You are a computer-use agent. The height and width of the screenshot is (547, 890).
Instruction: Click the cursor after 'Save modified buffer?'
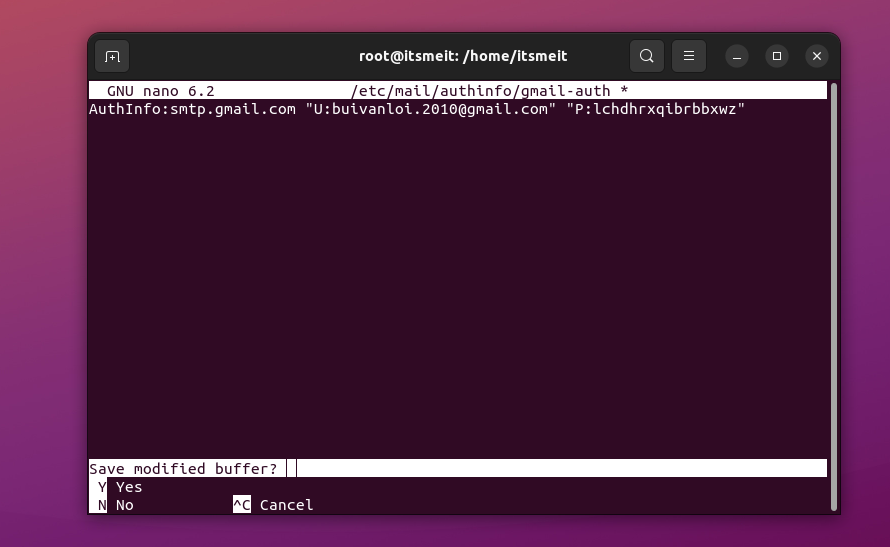pos(292,469)
